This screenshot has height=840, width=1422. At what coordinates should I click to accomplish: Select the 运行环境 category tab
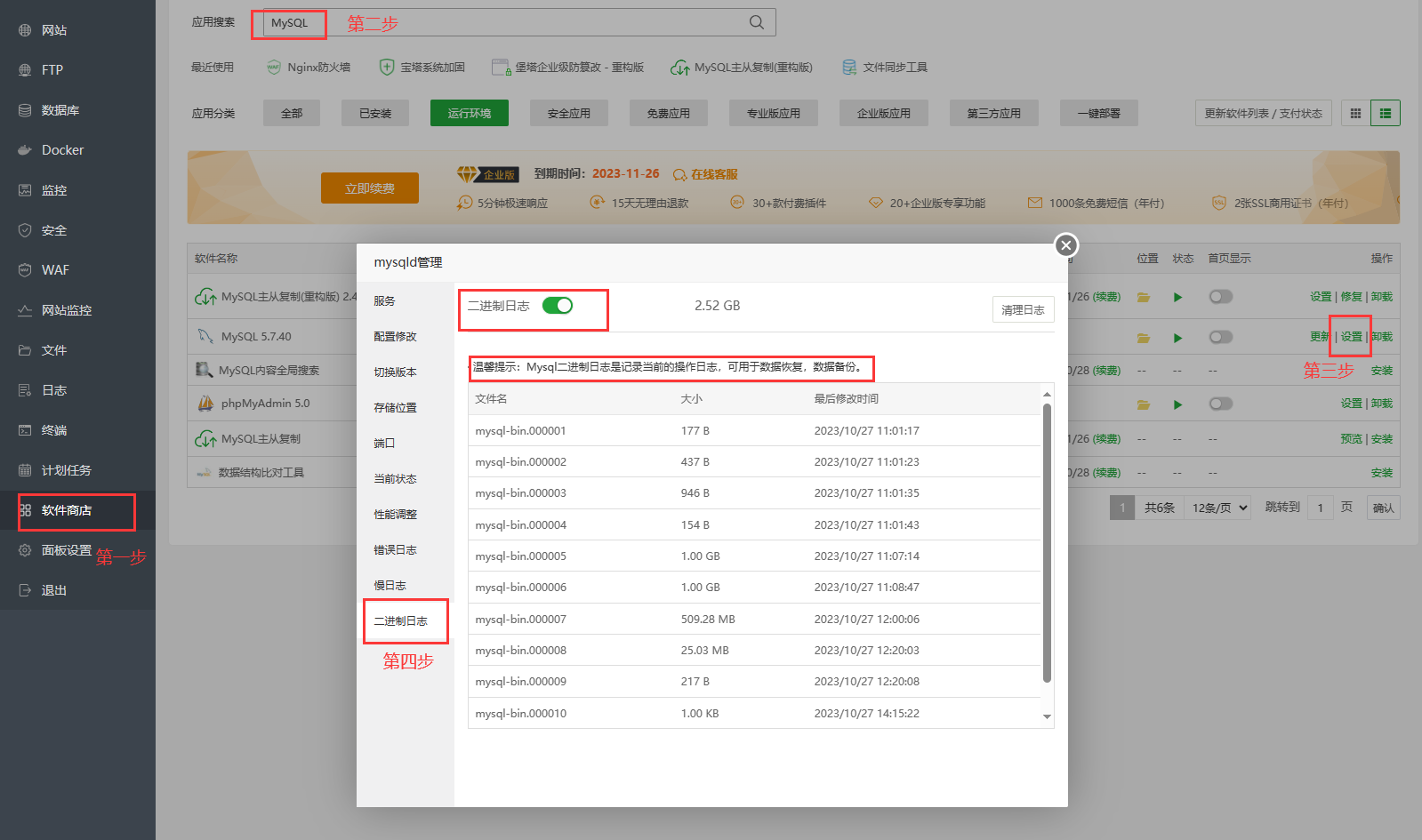tap(470, 113)
